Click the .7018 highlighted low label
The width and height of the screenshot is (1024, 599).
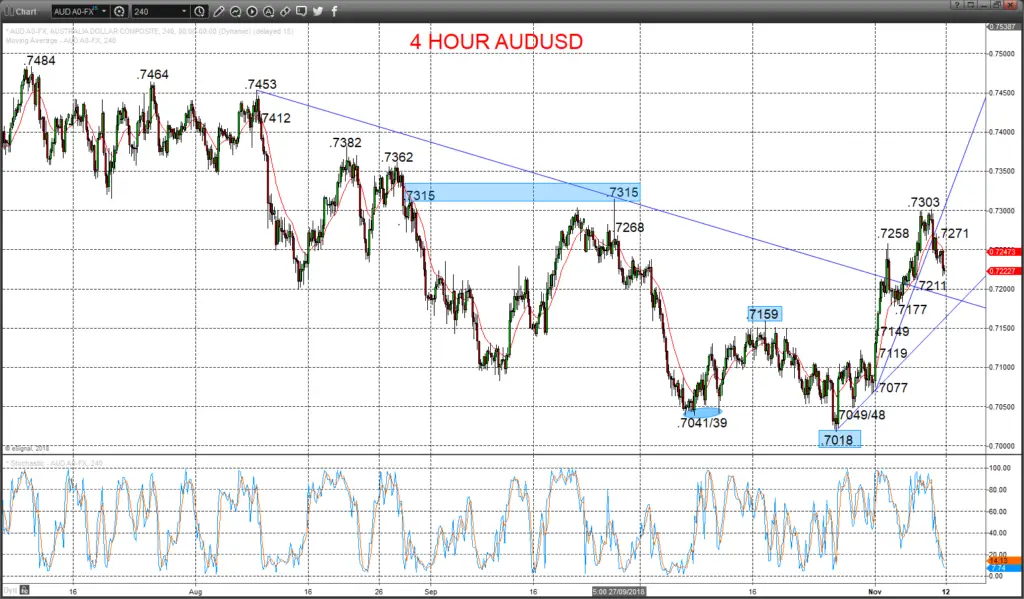pyautogui.click(x=839, y=440)
